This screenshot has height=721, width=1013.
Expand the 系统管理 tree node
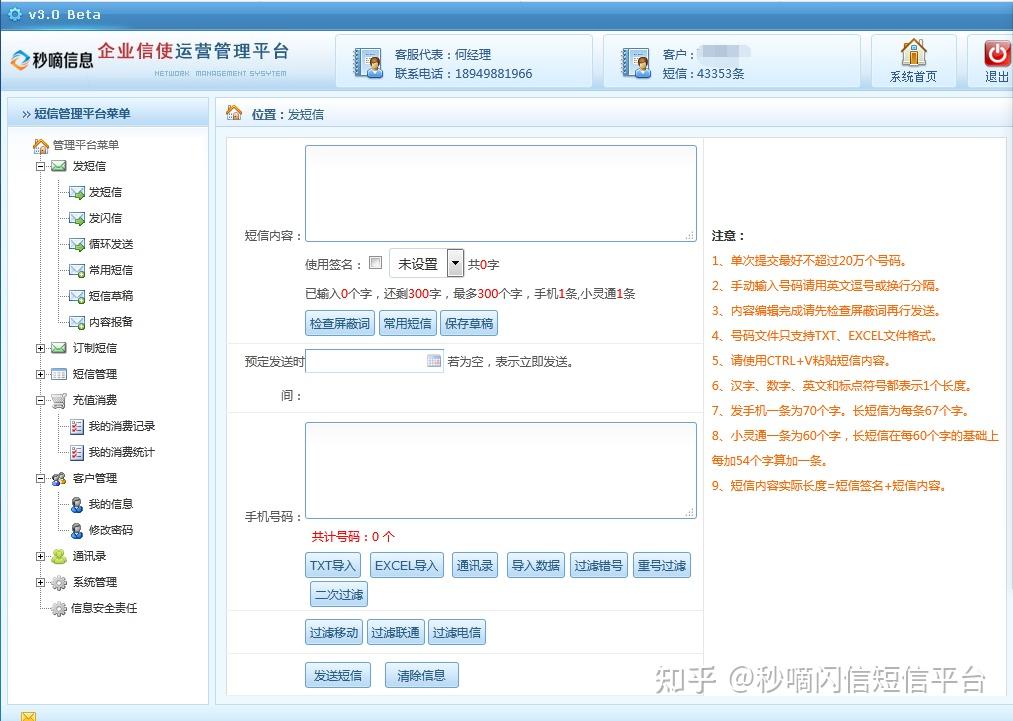[40, 583]
